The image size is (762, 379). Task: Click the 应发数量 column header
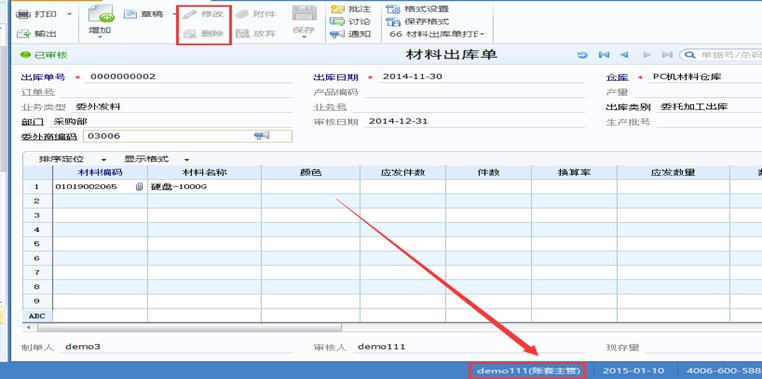[674, 172]
